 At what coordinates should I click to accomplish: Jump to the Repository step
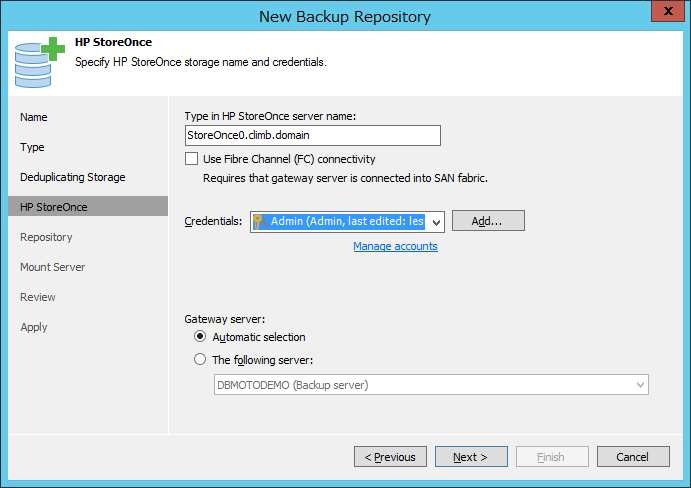(x=46, y=237)
